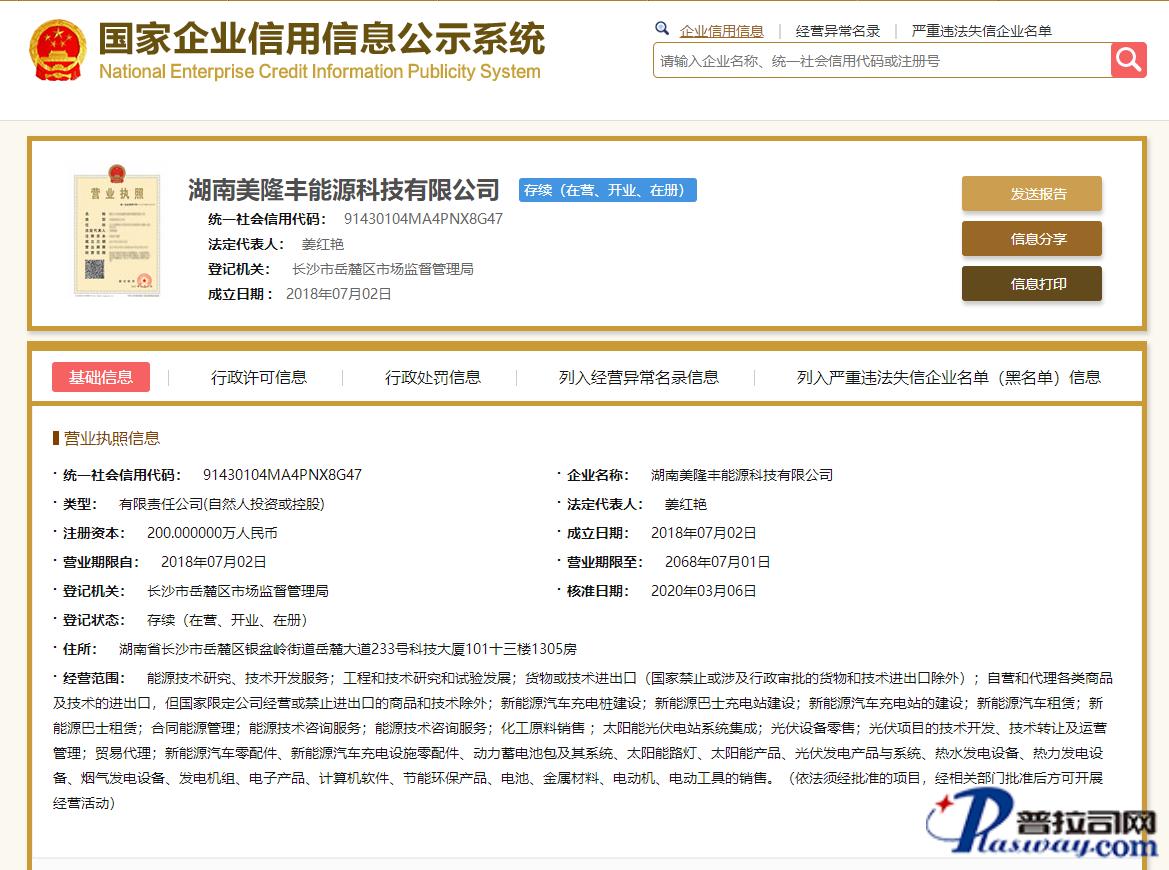Click the national emblem logo
This screenshot has height=870, width=1169.
58,50
